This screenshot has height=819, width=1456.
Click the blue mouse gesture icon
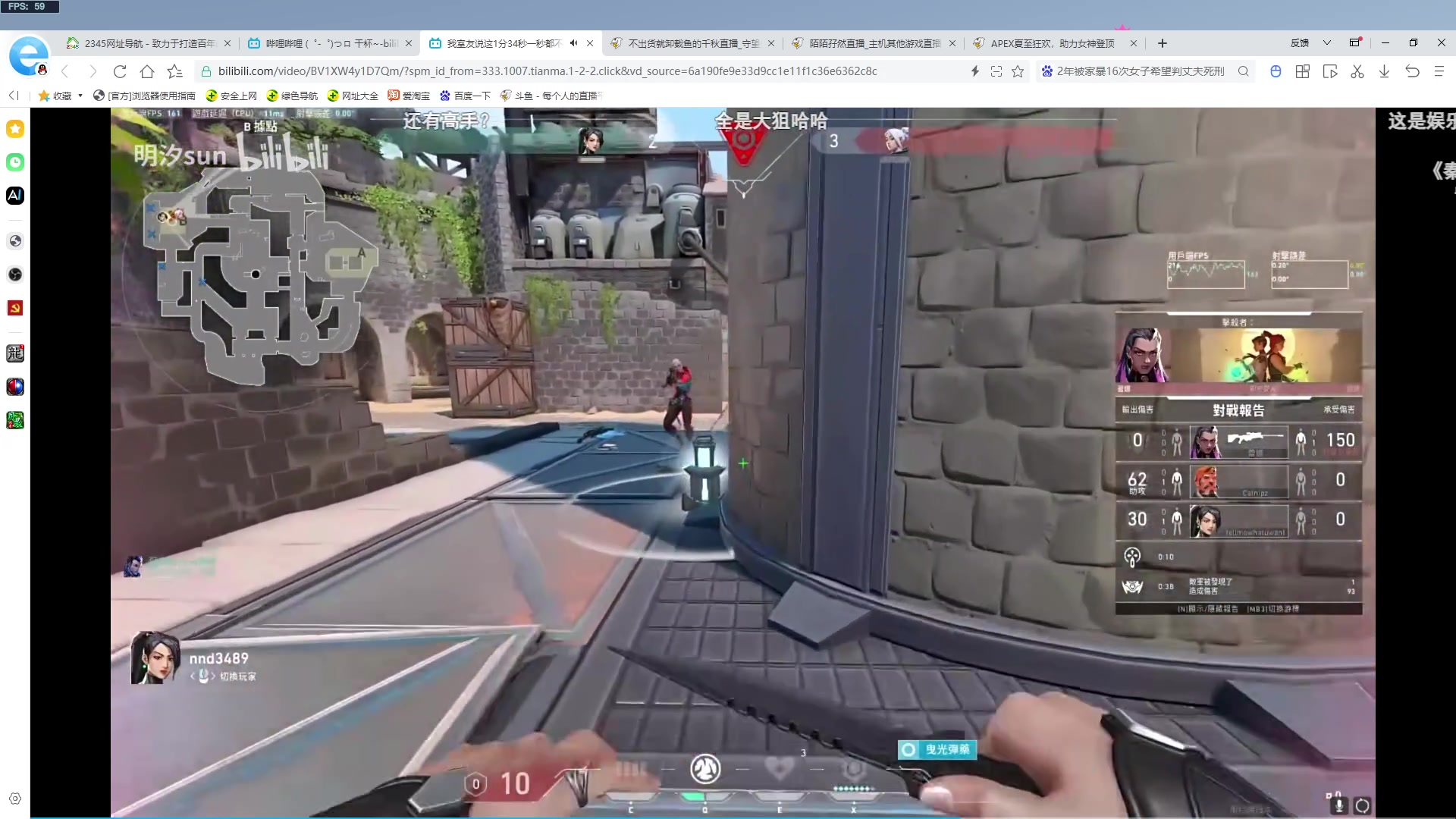click(x=1276, y=71)
